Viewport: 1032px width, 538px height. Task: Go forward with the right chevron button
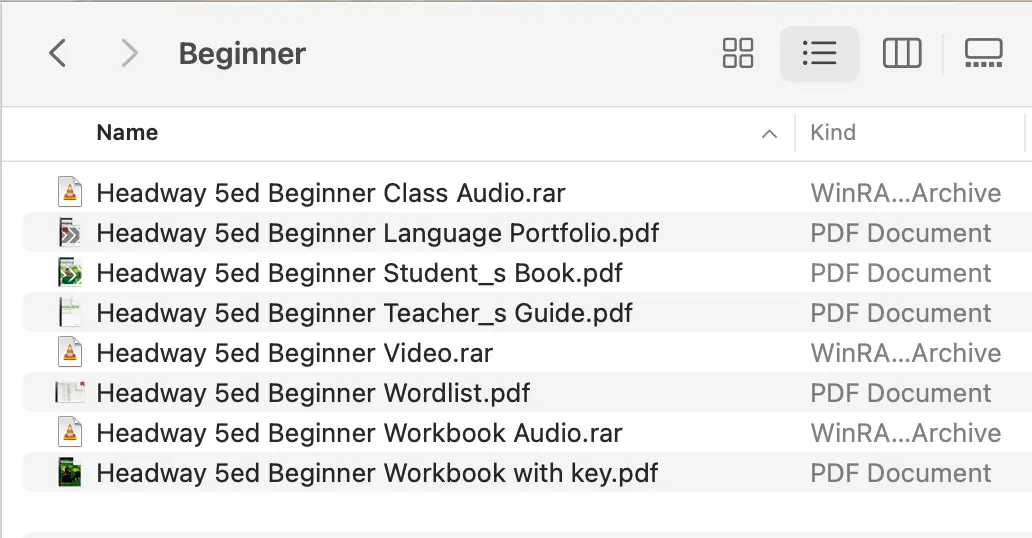click(x=130, y=53)
